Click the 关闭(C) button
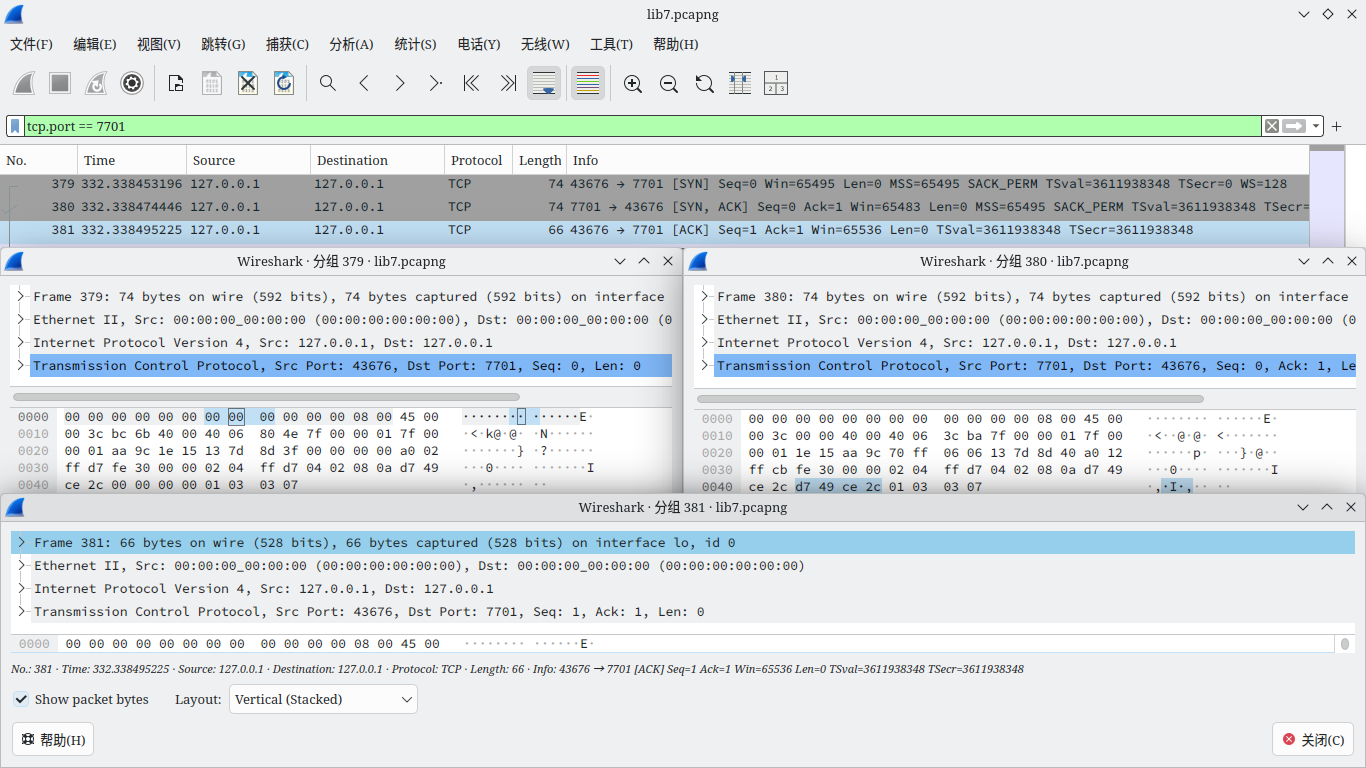The height and width of the screenshot is (768, 1366). tap(1313, 740)
